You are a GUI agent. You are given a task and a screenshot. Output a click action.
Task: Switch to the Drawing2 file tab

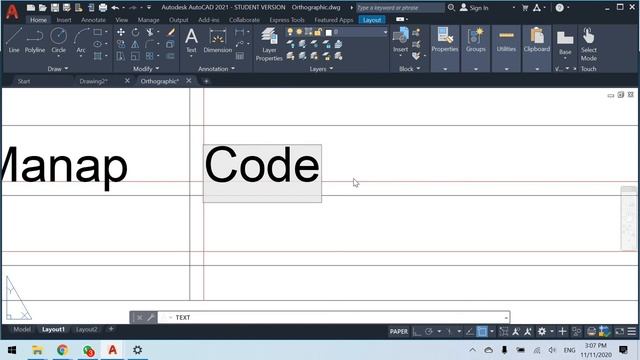click(93, 81)
